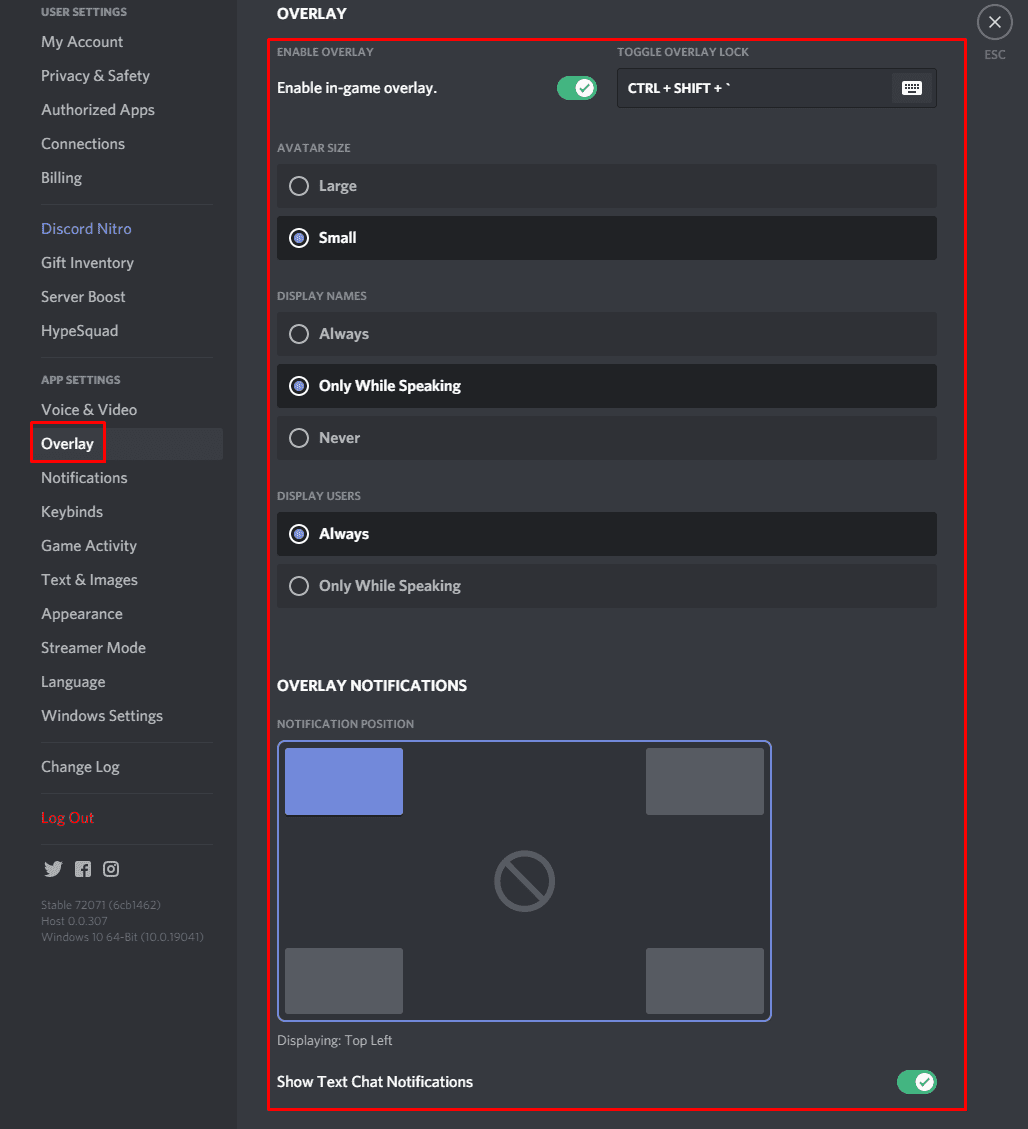This screenshot has height=1129, width=1028.
Task: View the Discord Nitro page
Action: (x=86, y=228)
